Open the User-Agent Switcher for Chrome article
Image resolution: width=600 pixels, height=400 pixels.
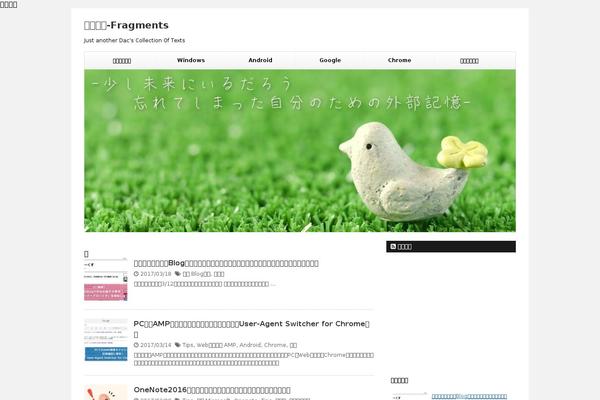(252, 324)
